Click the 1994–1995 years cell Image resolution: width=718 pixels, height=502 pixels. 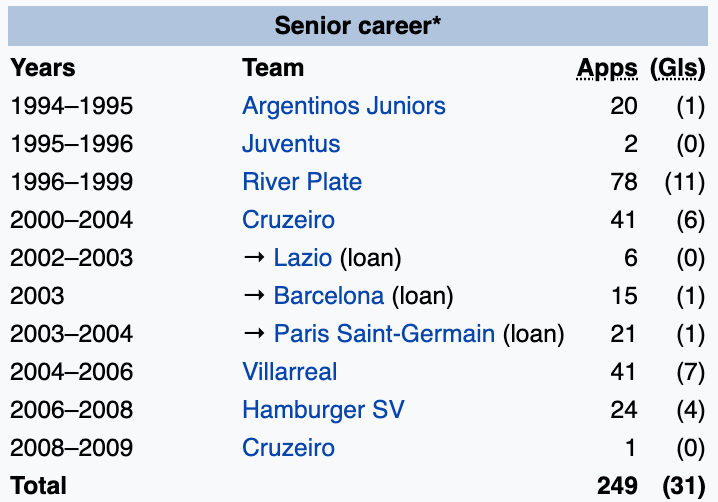tap(71, 106)
